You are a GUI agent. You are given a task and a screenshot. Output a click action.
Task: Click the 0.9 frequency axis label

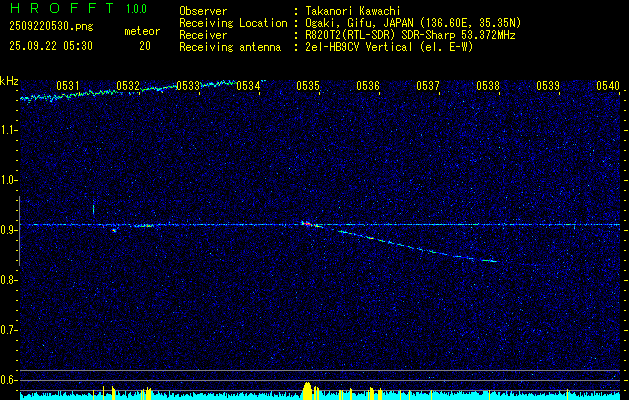coord(9,230)
